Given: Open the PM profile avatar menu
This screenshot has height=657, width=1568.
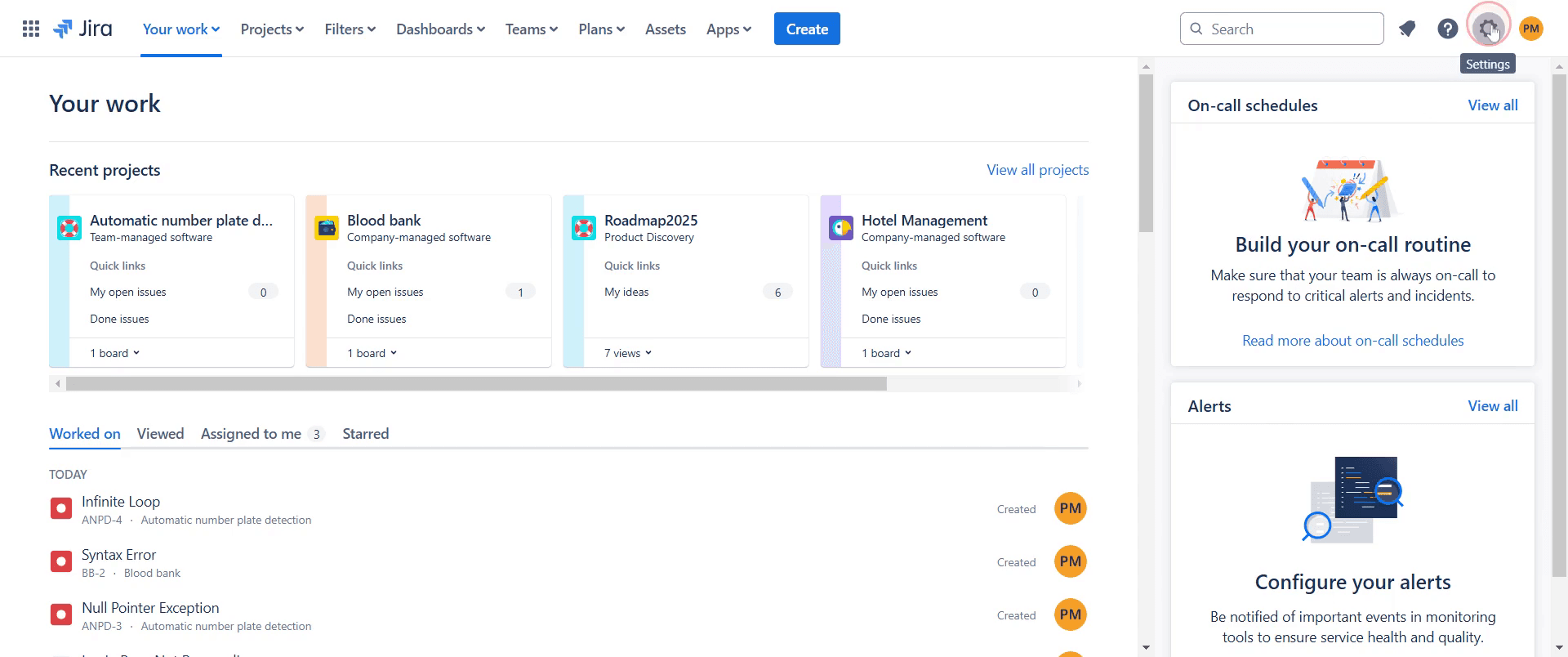Looking at the screenshot, I should (x=1531, y=29).
